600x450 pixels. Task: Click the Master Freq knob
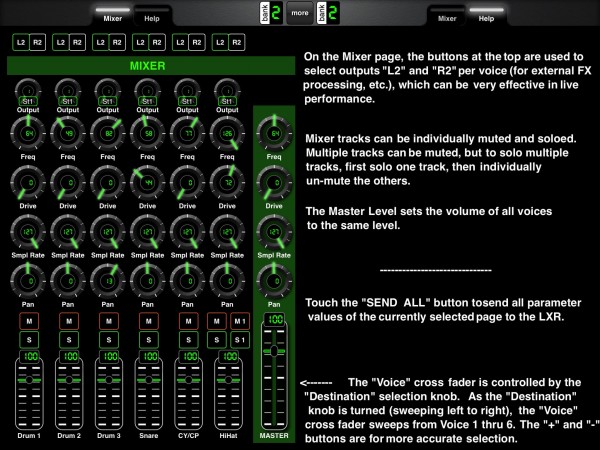click(274, 134)
